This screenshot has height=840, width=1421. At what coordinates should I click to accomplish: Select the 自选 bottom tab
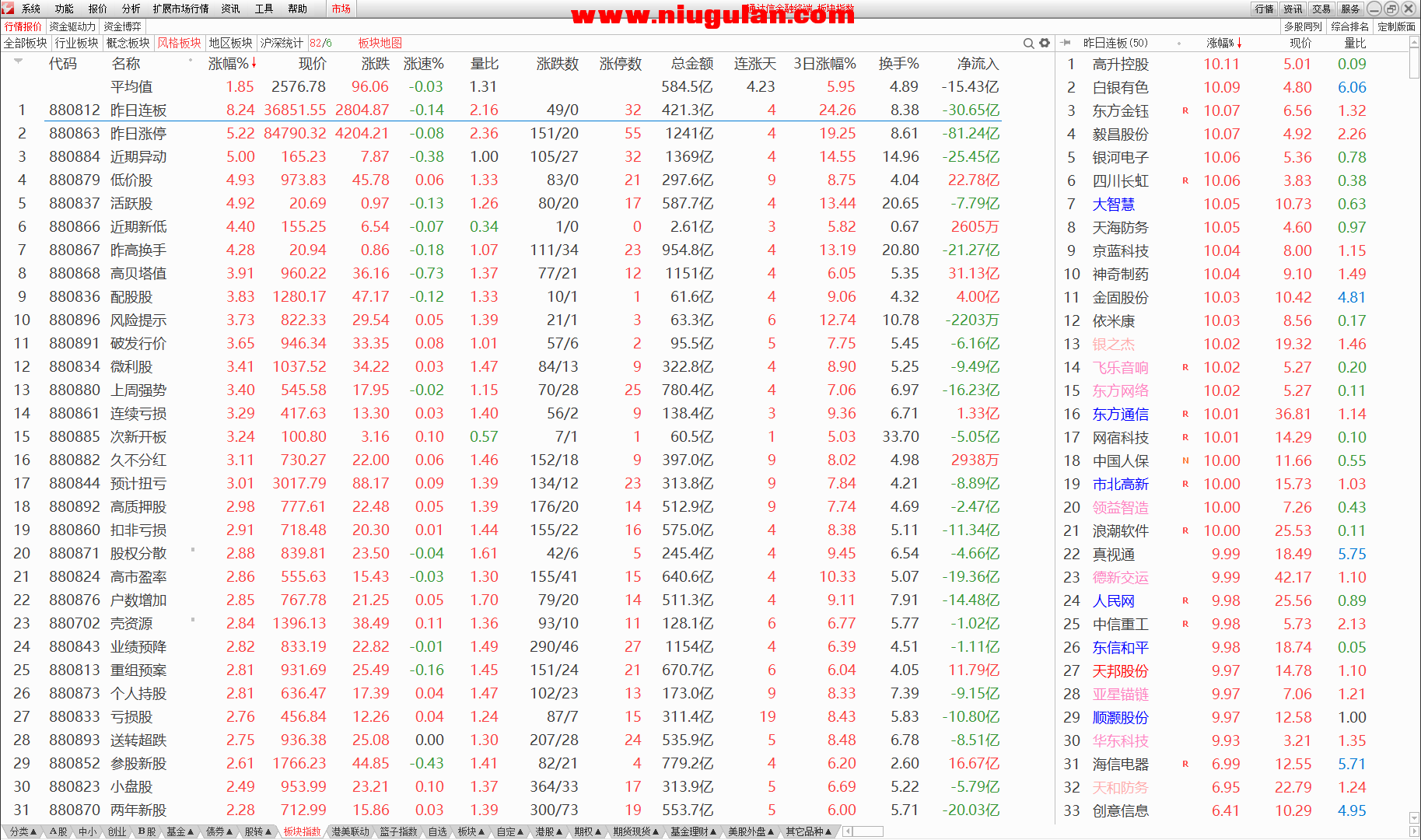click(438, 831)
